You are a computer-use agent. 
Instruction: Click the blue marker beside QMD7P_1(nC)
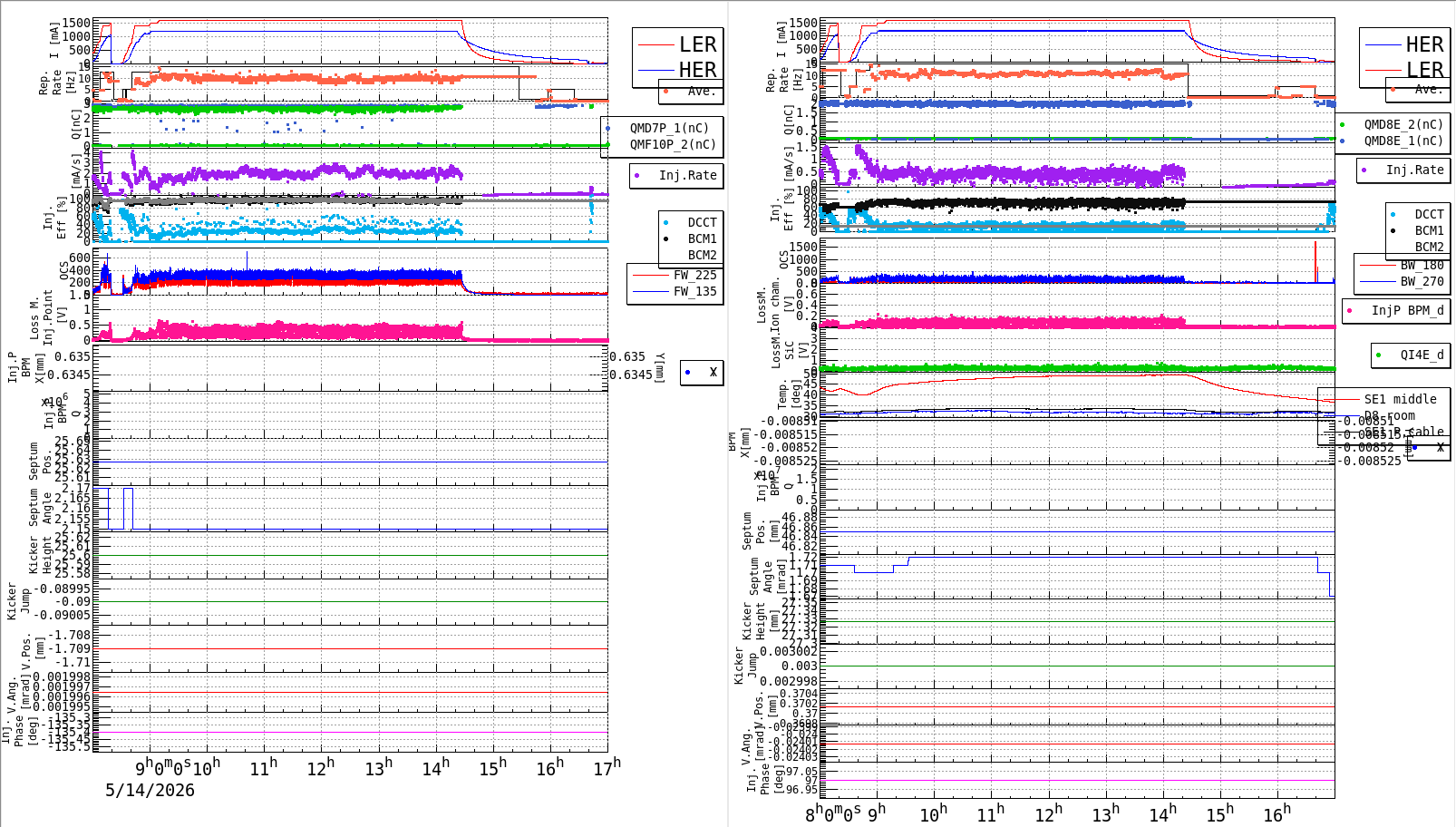coord(608,128)
